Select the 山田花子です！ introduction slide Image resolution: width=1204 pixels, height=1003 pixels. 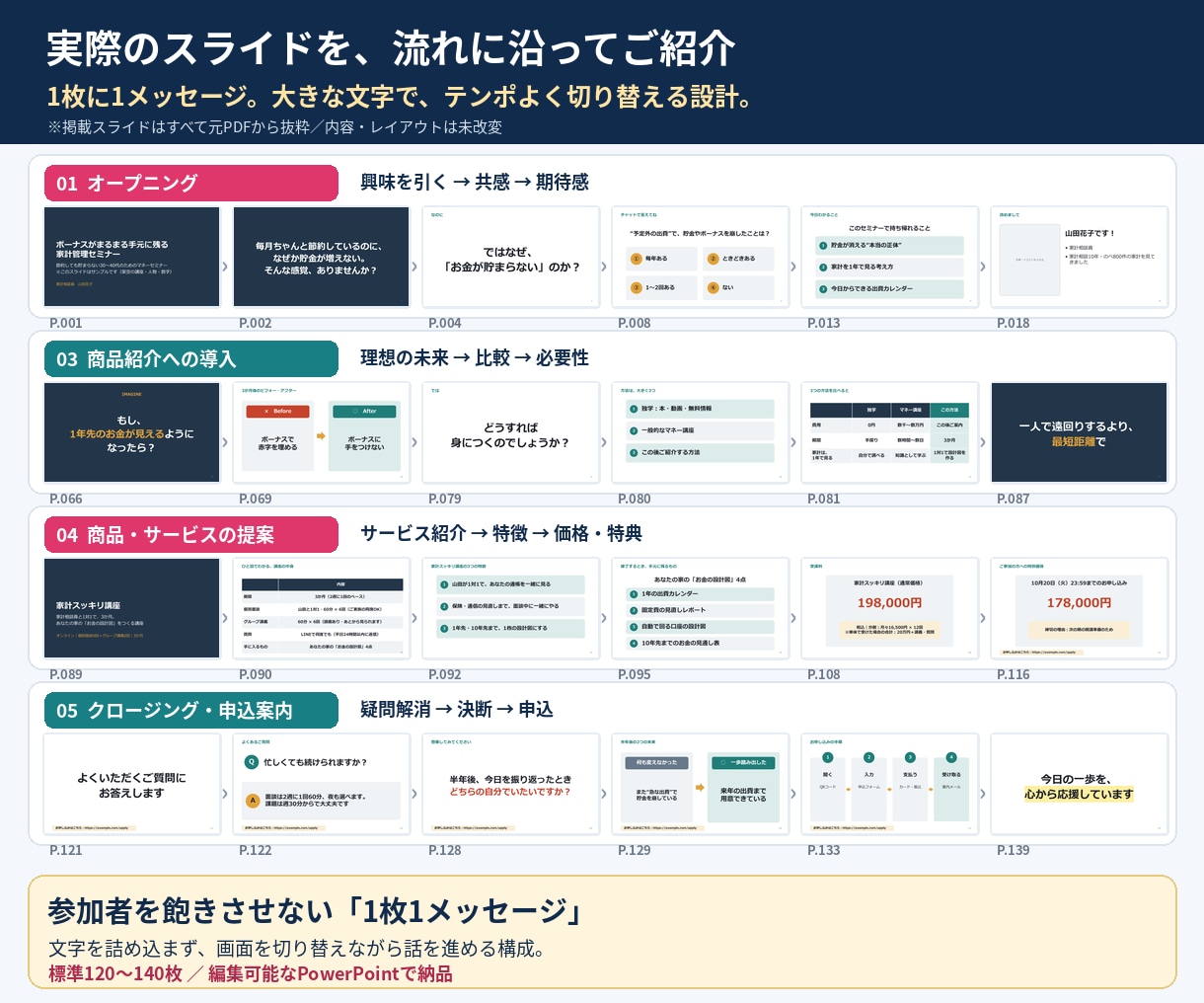click(1080, 257)
